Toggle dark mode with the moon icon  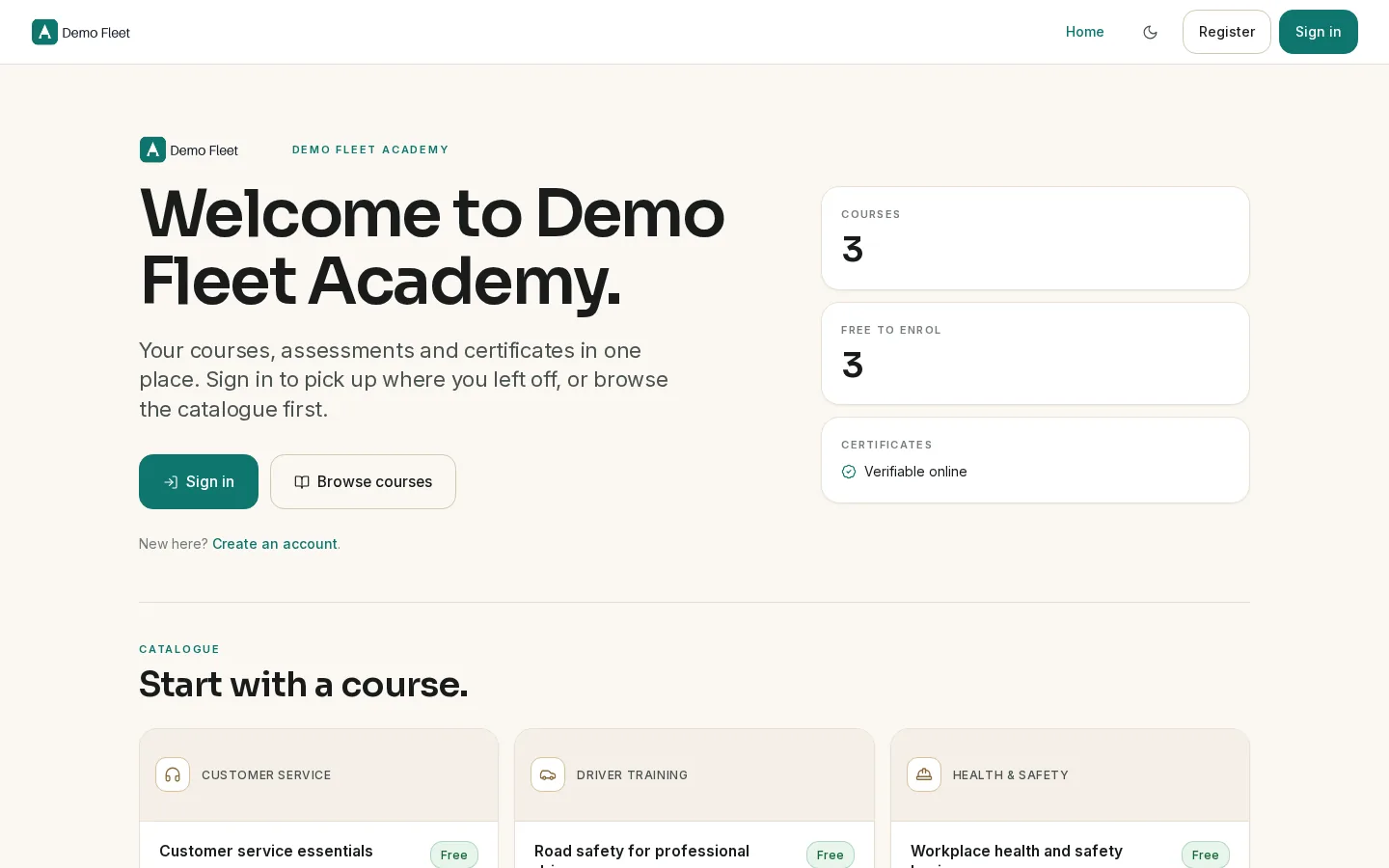pos(1150,32)
